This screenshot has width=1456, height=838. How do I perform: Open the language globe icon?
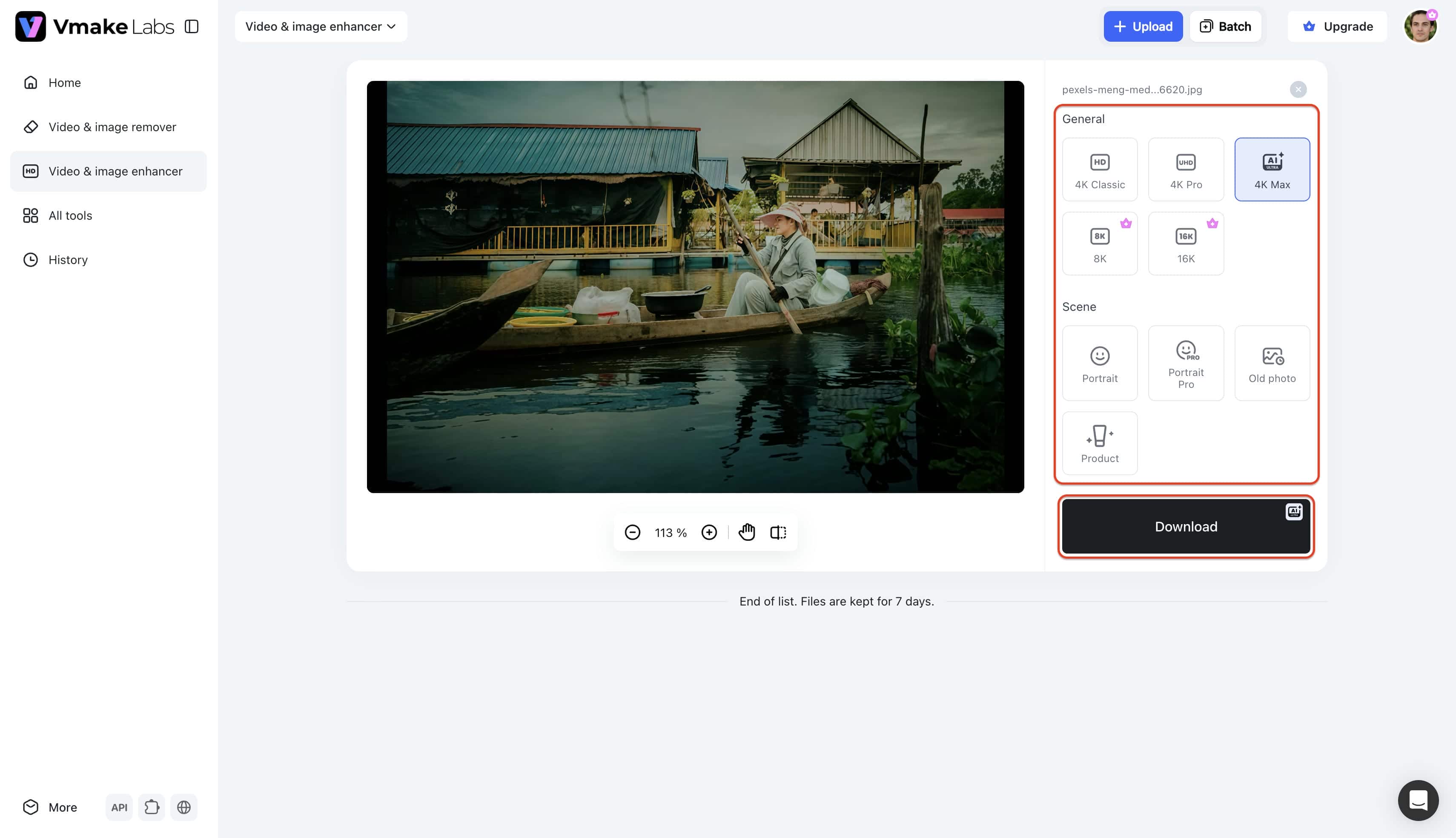coord(184,807)
